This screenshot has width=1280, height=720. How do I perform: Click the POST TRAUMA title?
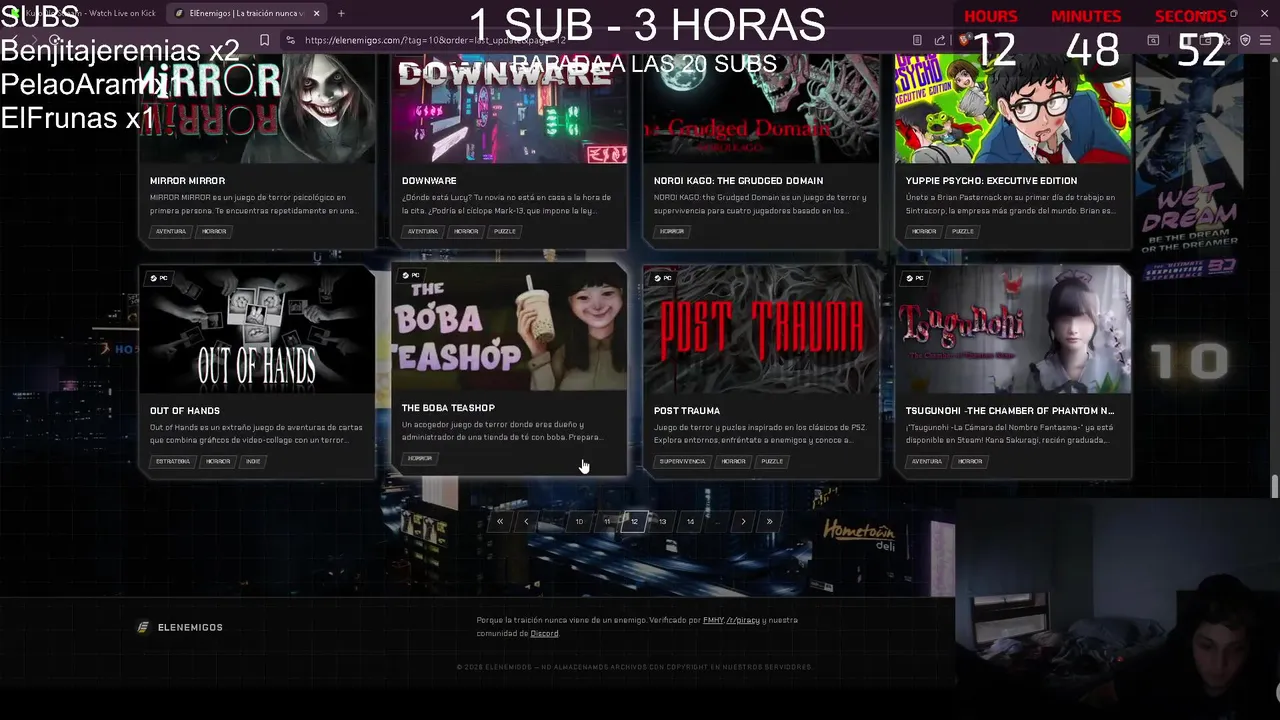pos(687,411)
